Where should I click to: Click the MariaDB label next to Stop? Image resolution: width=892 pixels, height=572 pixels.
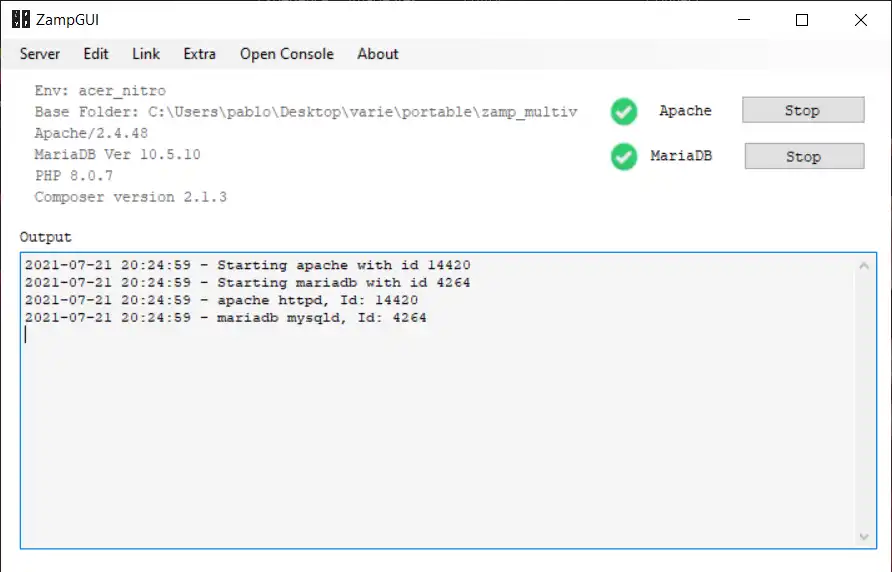click(x=681, y=156)
